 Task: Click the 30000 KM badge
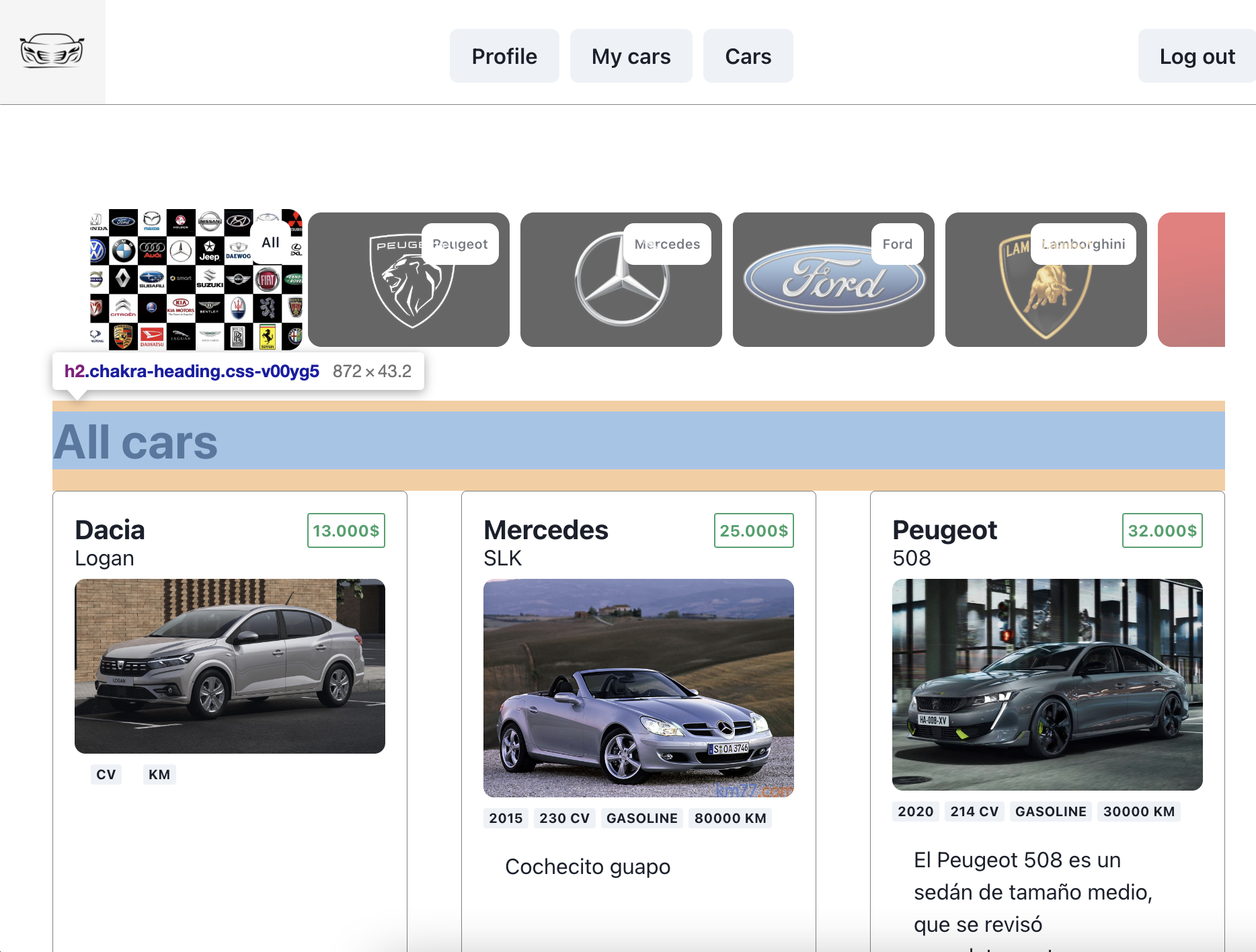pos(1139,811)
